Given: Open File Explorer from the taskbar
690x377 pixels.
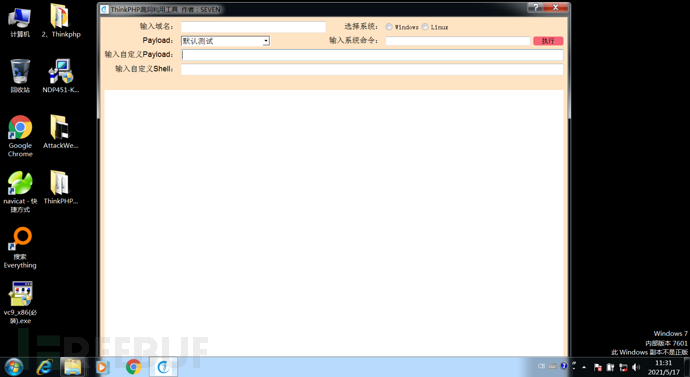Looking at the screenshot, I should pyautogui.click(x=73, y=367).
